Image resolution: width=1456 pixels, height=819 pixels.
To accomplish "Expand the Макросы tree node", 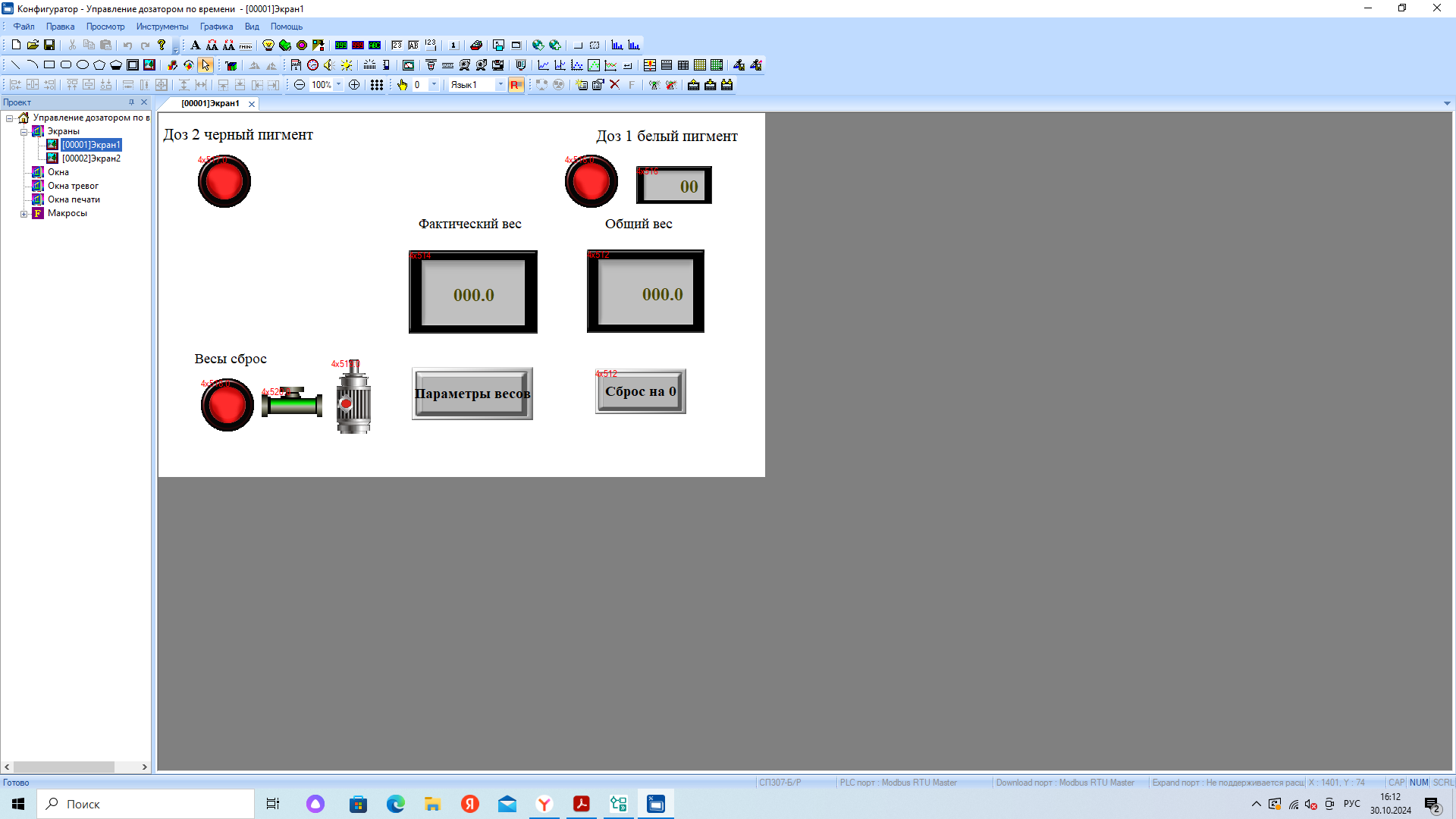I will click(x=24, y=214).
